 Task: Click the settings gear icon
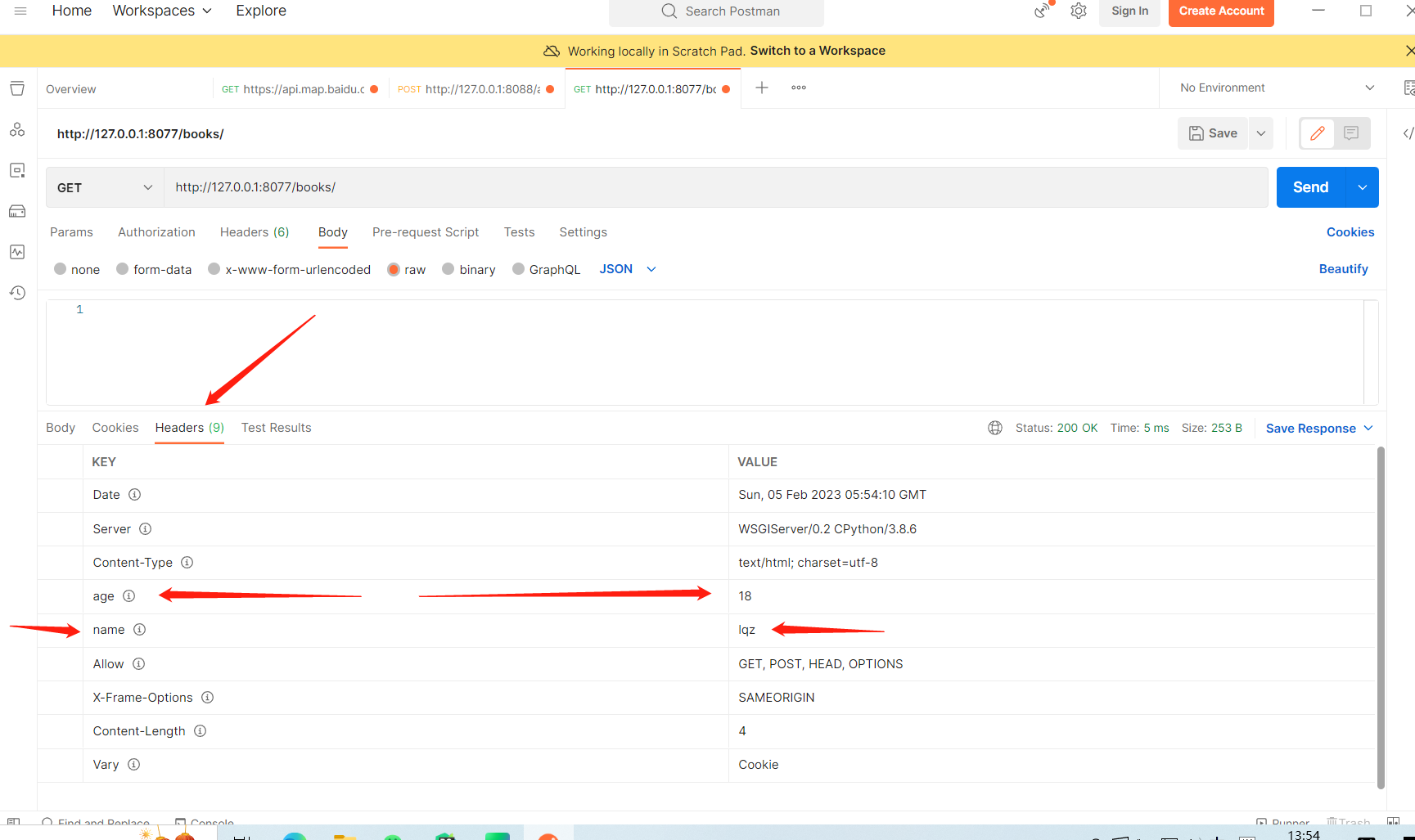(x=1079, y=11)
